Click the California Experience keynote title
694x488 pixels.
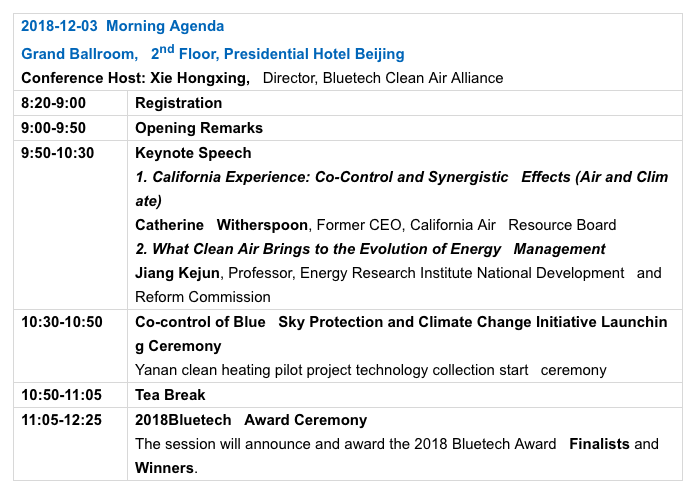pyautogui.click(x=401, y=189)
